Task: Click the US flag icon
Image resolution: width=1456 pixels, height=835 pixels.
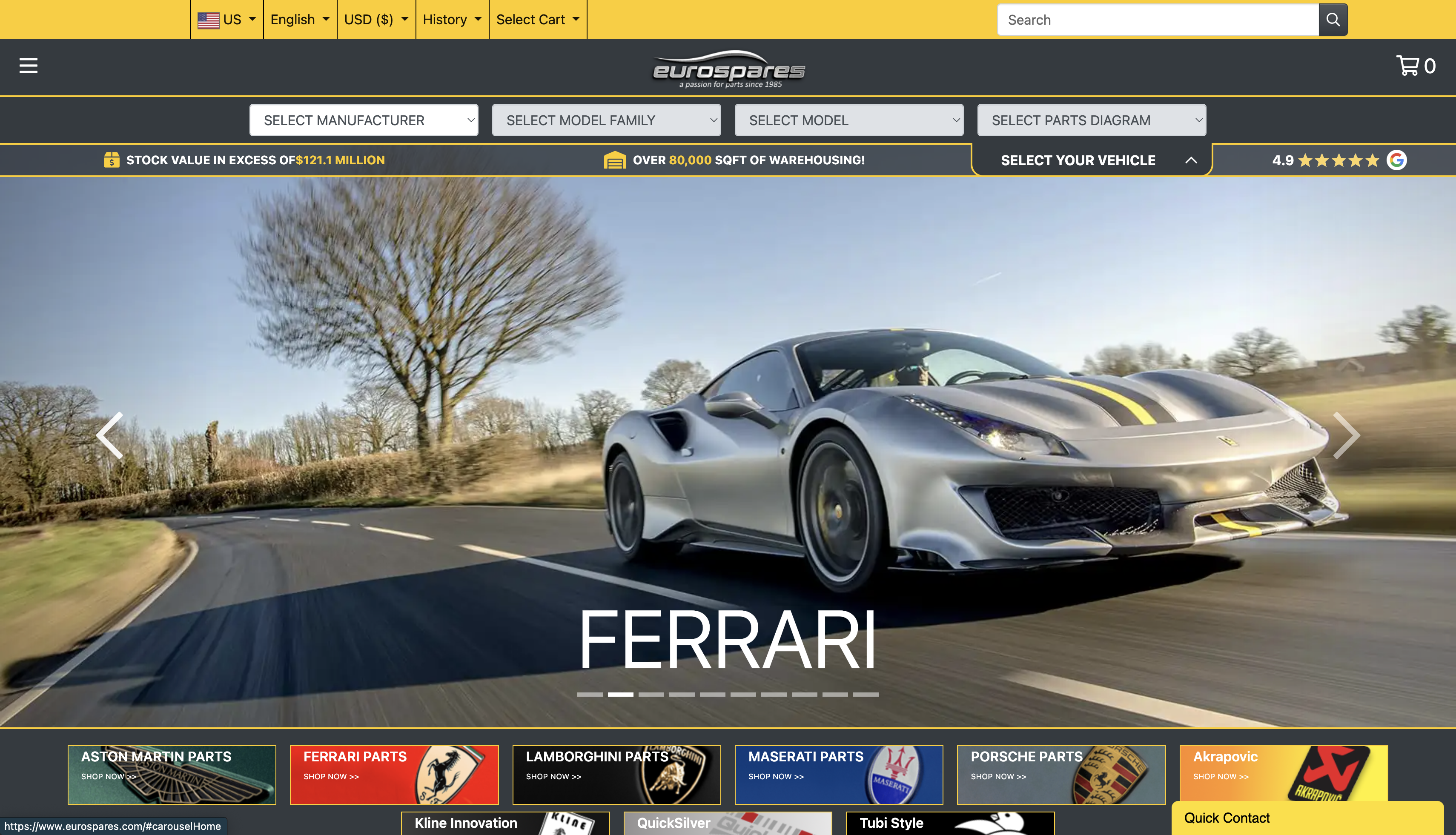Action: click(208, 20)
